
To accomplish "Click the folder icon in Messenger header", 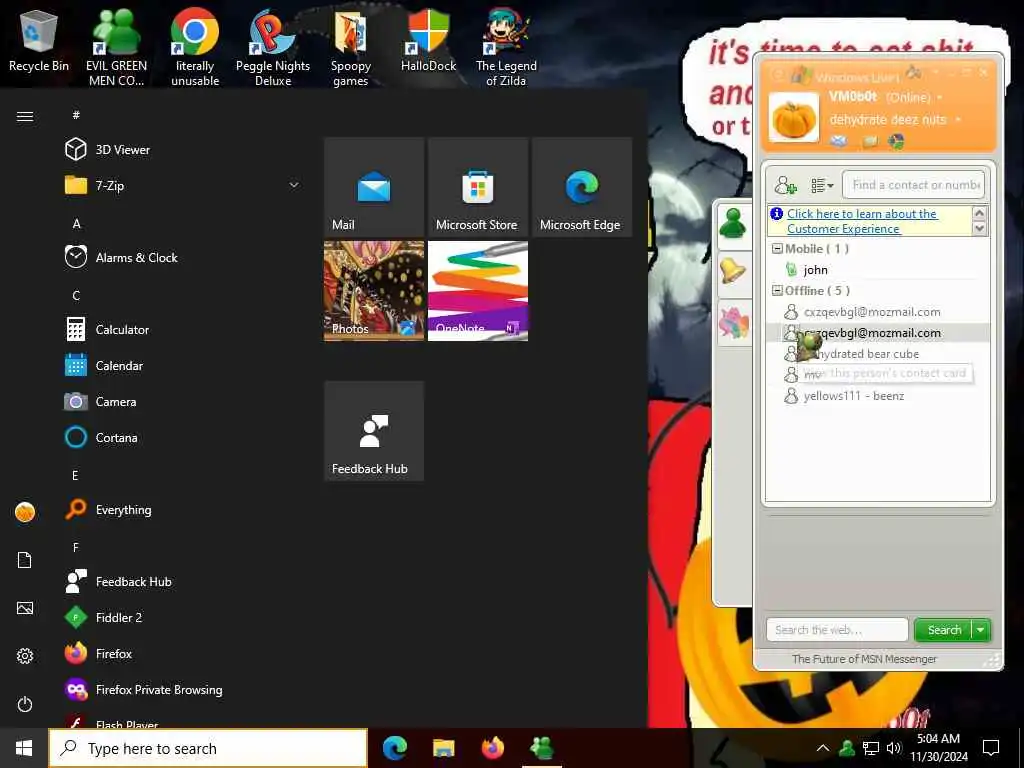I will pyautogui.click(x=869, y=141).
